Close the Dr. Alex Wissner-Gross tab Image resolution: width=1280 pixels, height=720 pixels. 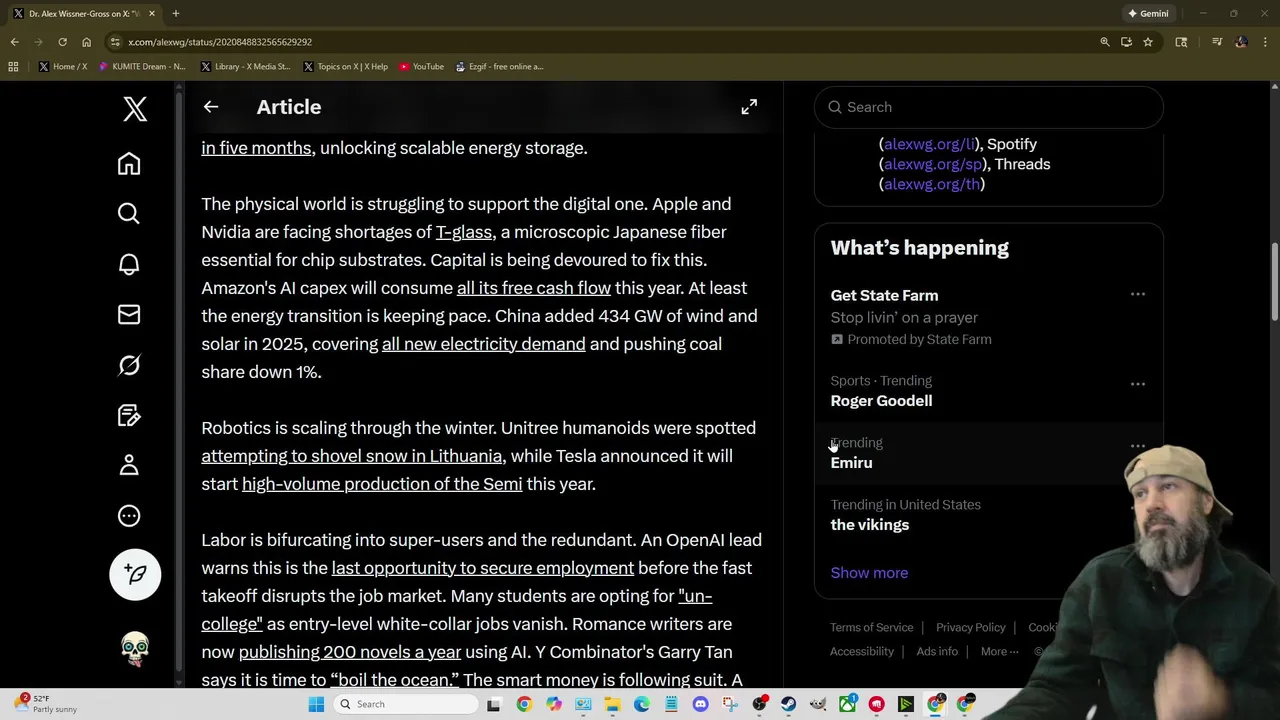click(x=152, y=13)
